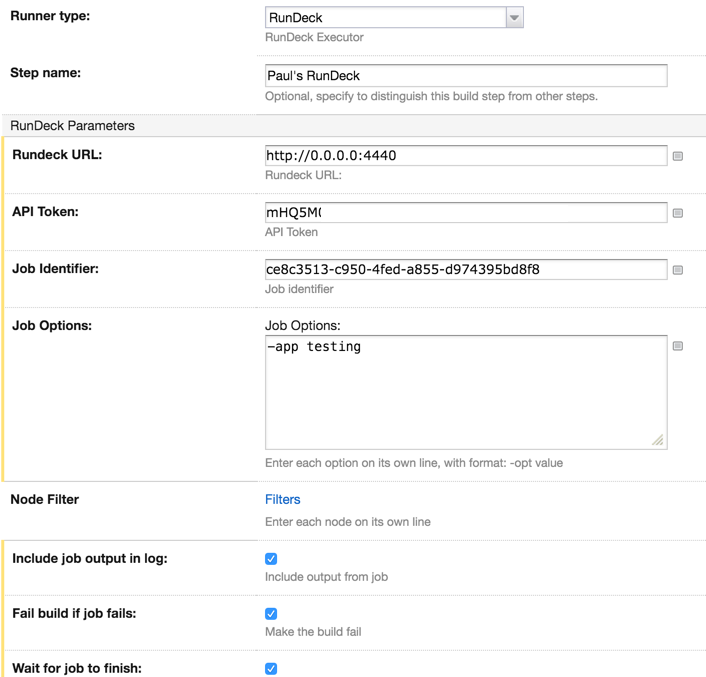The image size is (706, 677).
Task: Open parameter picker icon beside API Token
Action: (x=678, y=213)
